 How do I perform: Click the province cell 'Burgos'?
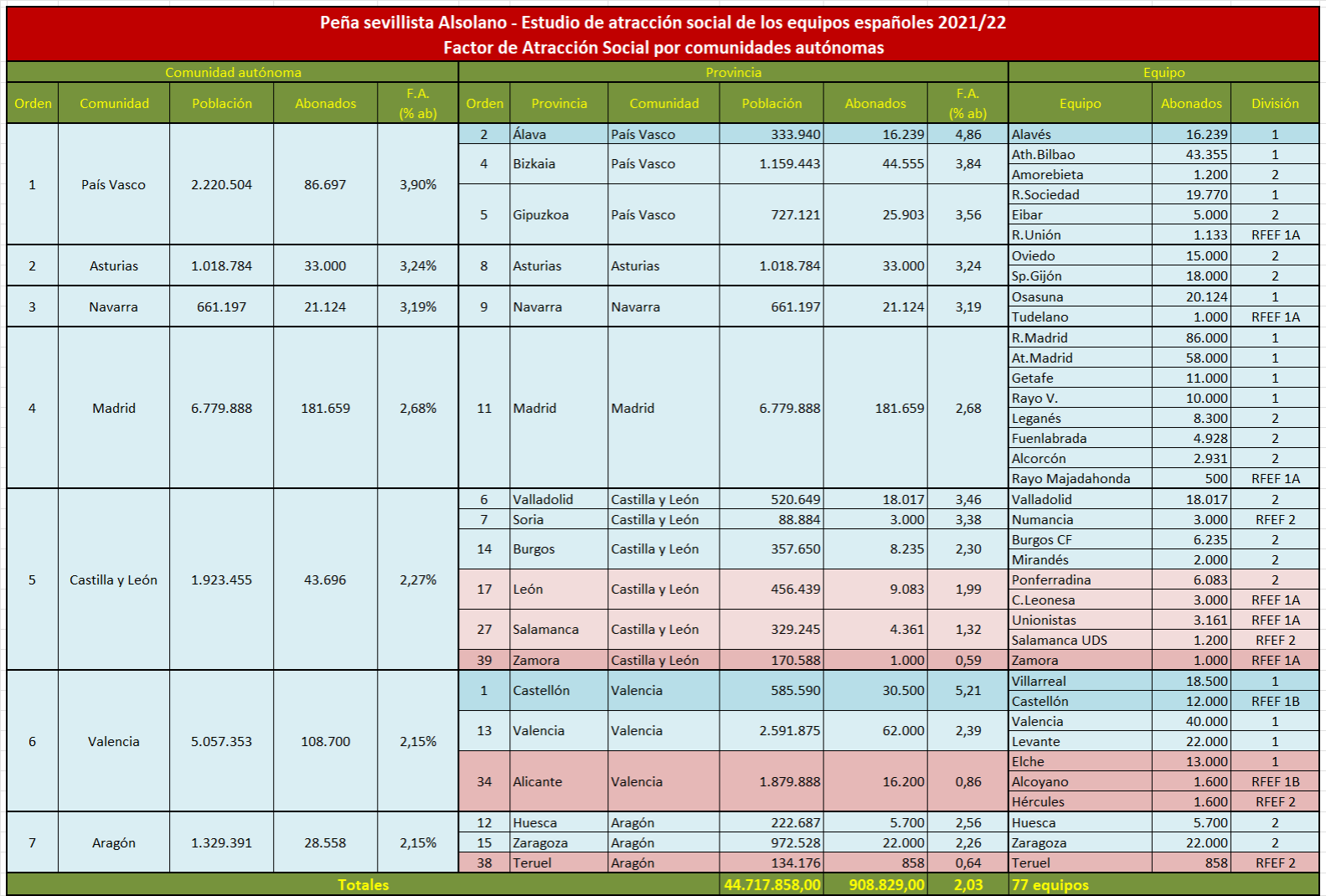pos(559,549)
